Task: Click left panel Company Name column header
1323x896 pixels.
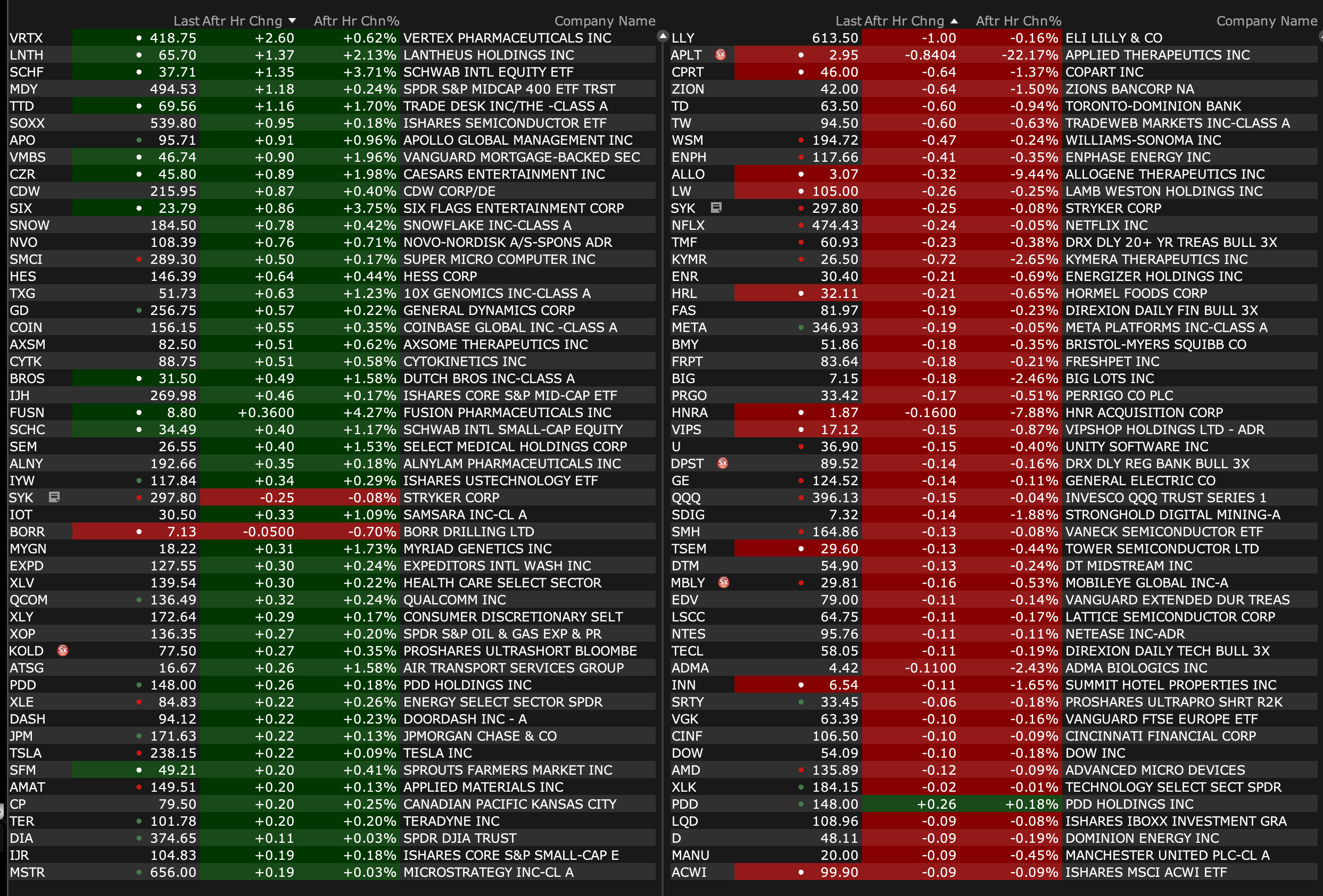Action: 604,21
